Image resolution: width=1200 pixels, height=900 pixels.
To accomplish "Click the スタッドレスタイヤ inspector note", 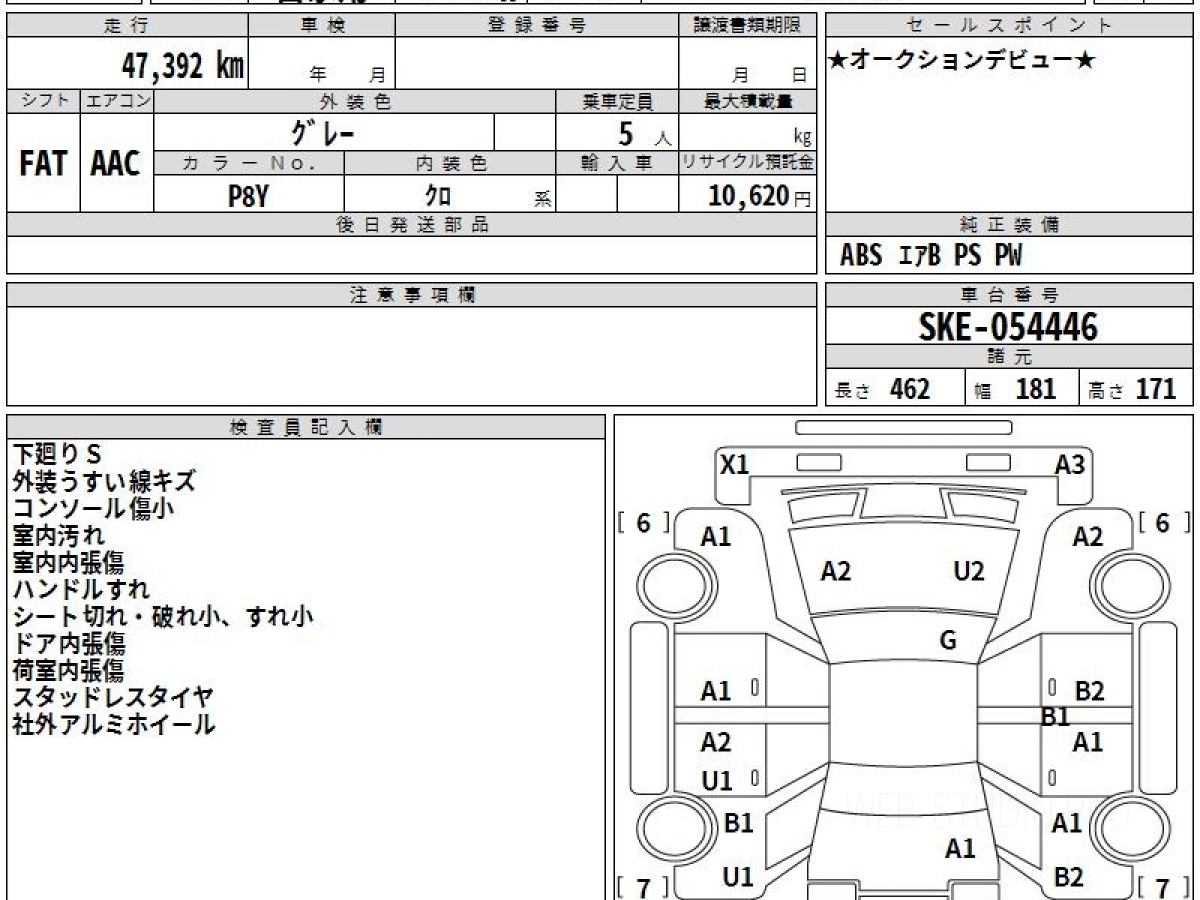I will (113, 697).
